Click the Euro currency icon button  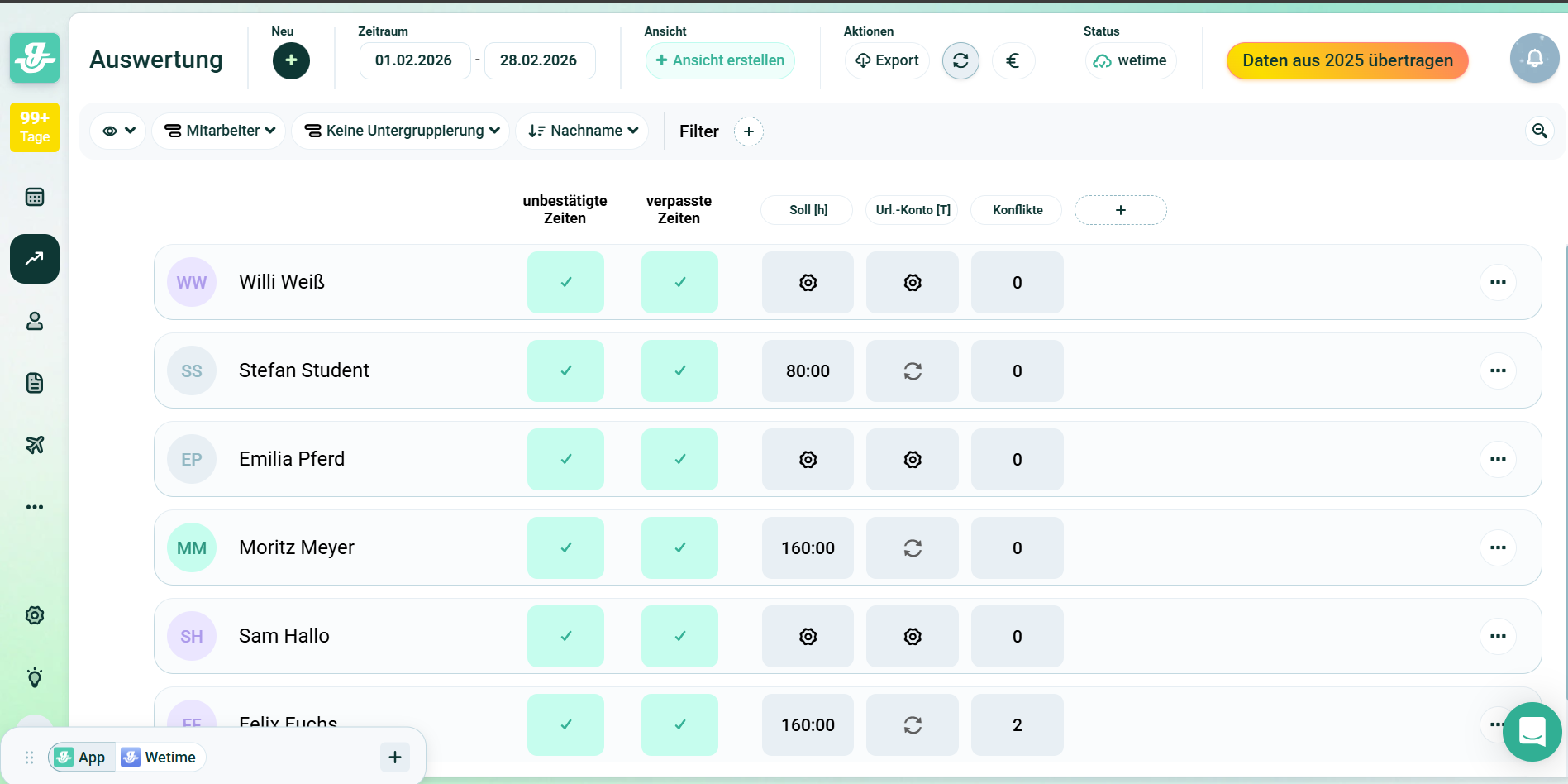point(1013,61)
